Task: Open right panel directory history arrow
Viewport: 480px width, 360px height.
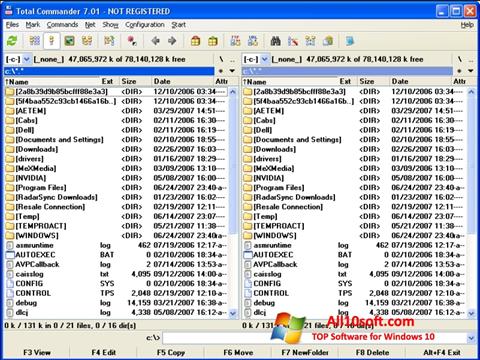Action: pos(470,71)
